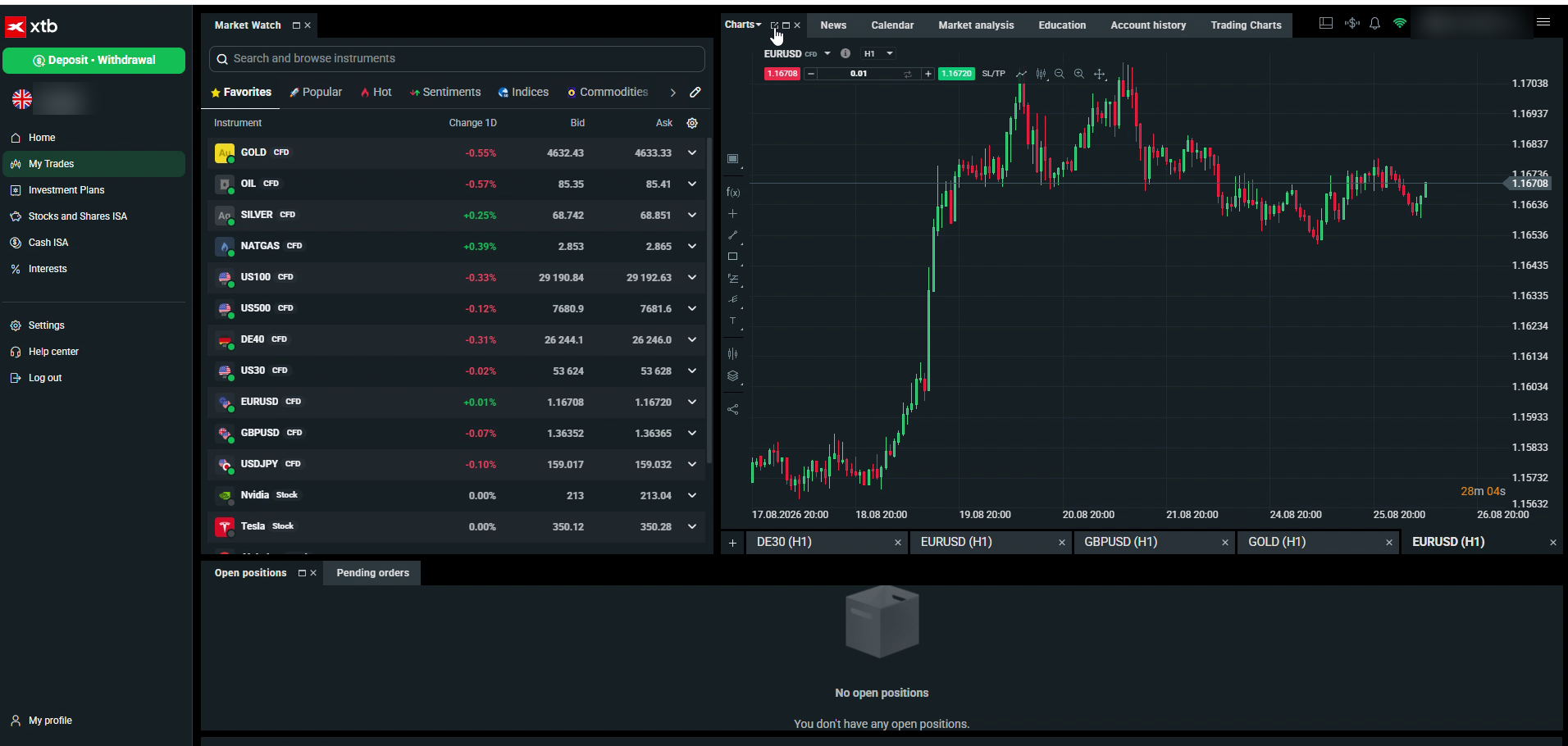Viewport: 1568px width, 746px height.
Task: Toggle volume units swap icon
Action: pyautogui.click(x=908, y=74)
